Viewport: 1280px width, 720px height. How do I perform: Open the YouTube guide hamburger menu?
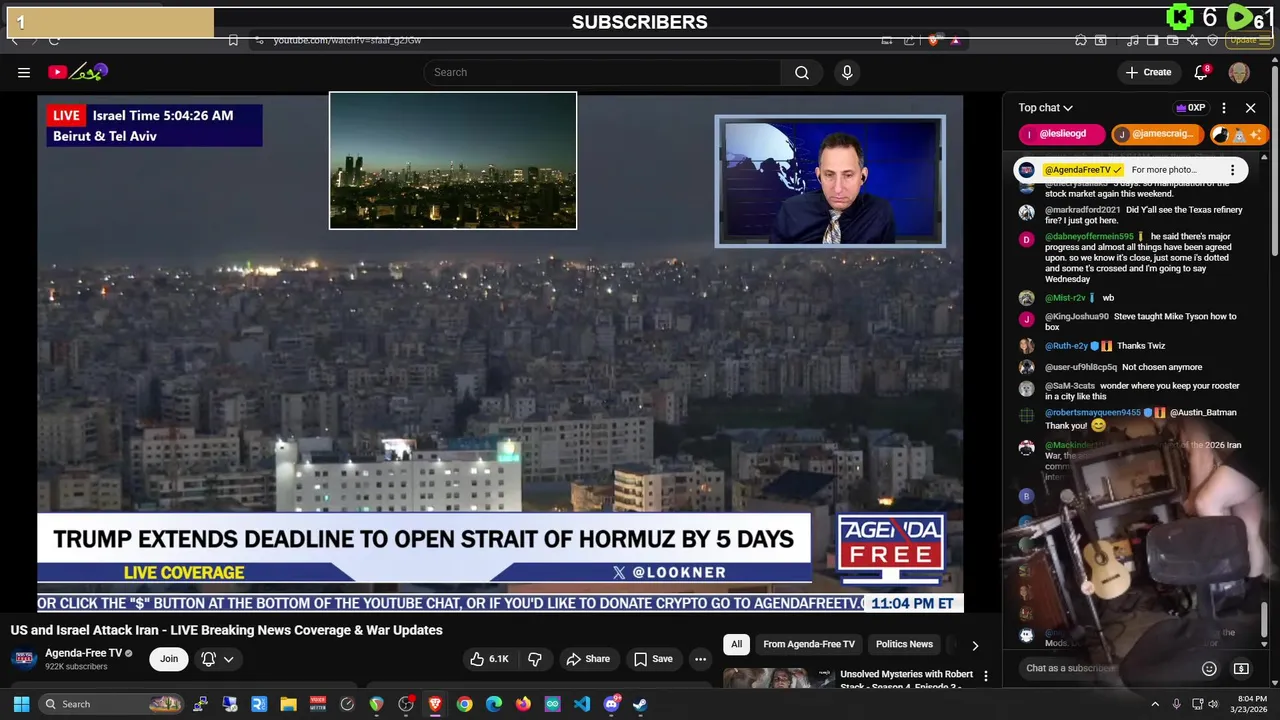click(24, 72)
